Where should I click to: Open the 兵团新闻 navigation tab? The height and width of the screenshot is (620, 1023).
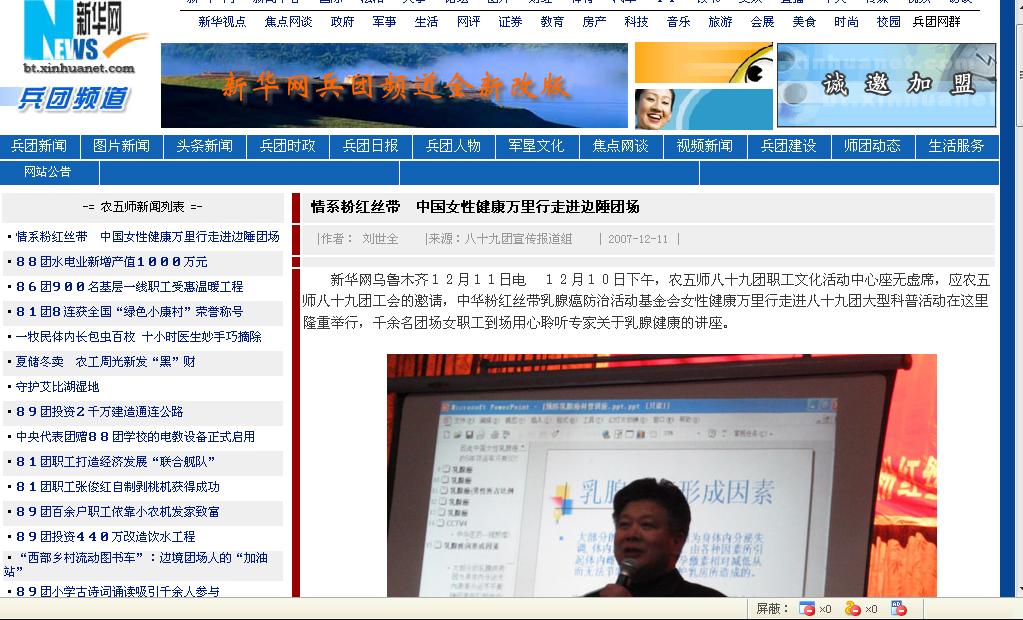tap(39, 146)
